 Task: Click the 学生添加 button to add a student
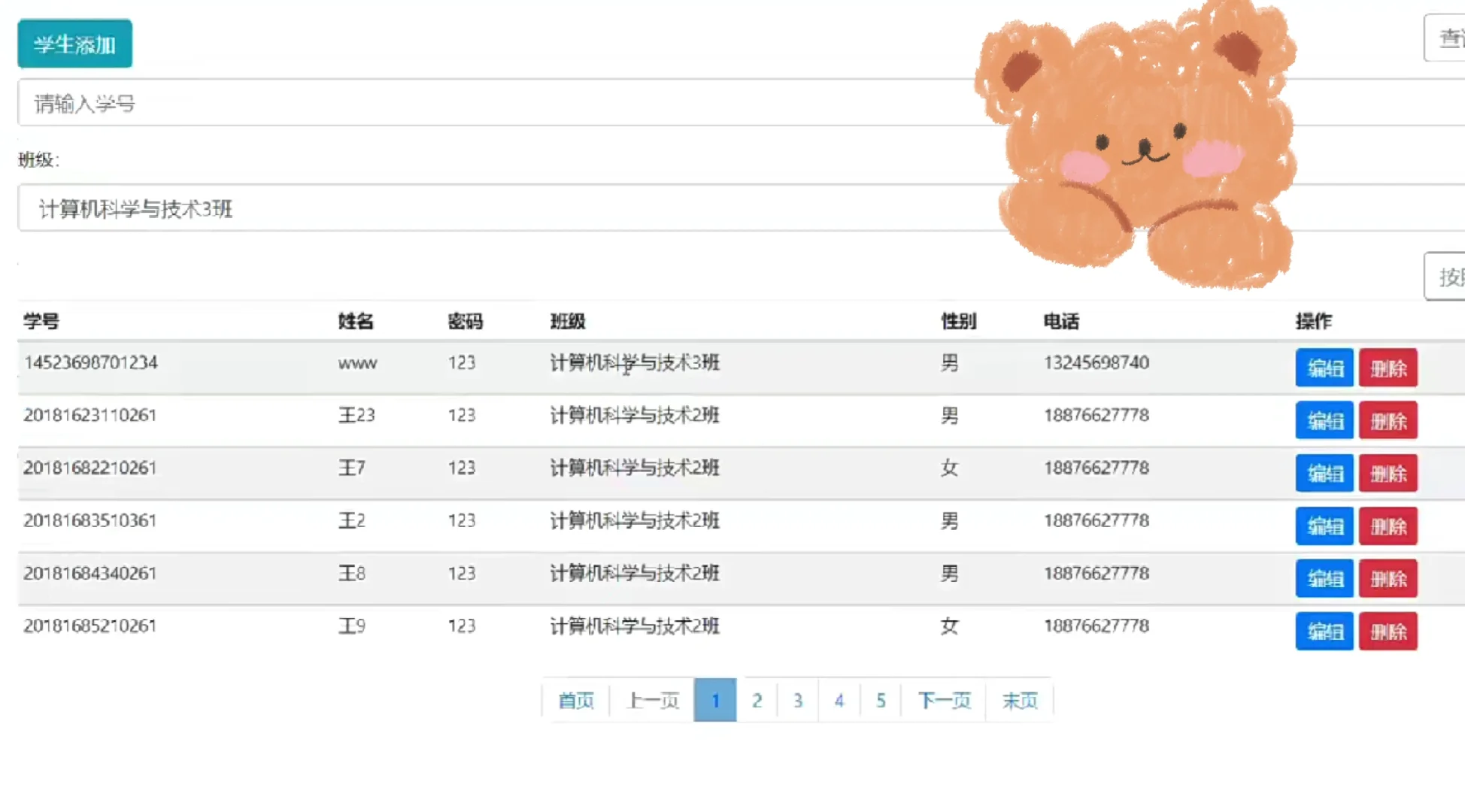pyautogui.click(x=74, y=43)
